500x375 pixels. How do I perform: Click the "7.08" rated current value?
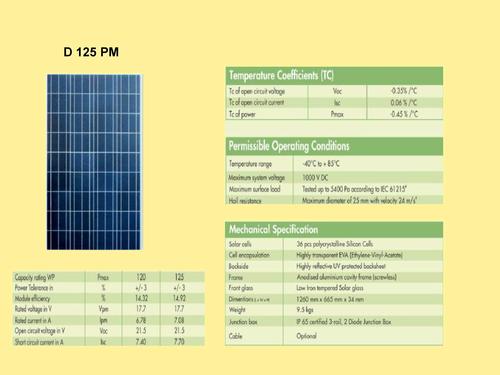coord(179,320)
